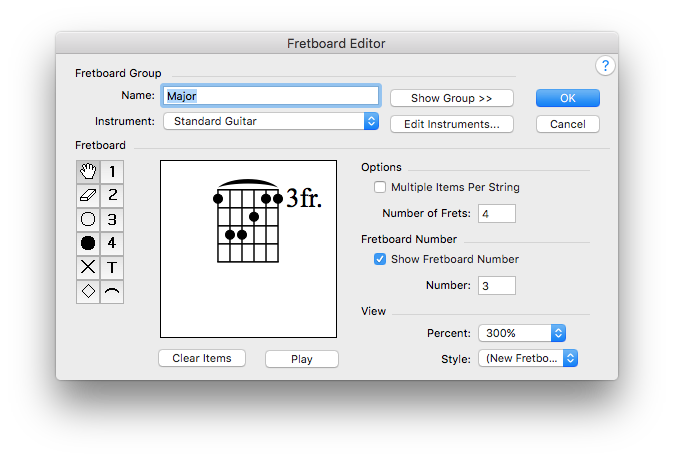Viewport: 674px width, 460px height.
Task: Select the barre arc tool
Action: point(112,291)
